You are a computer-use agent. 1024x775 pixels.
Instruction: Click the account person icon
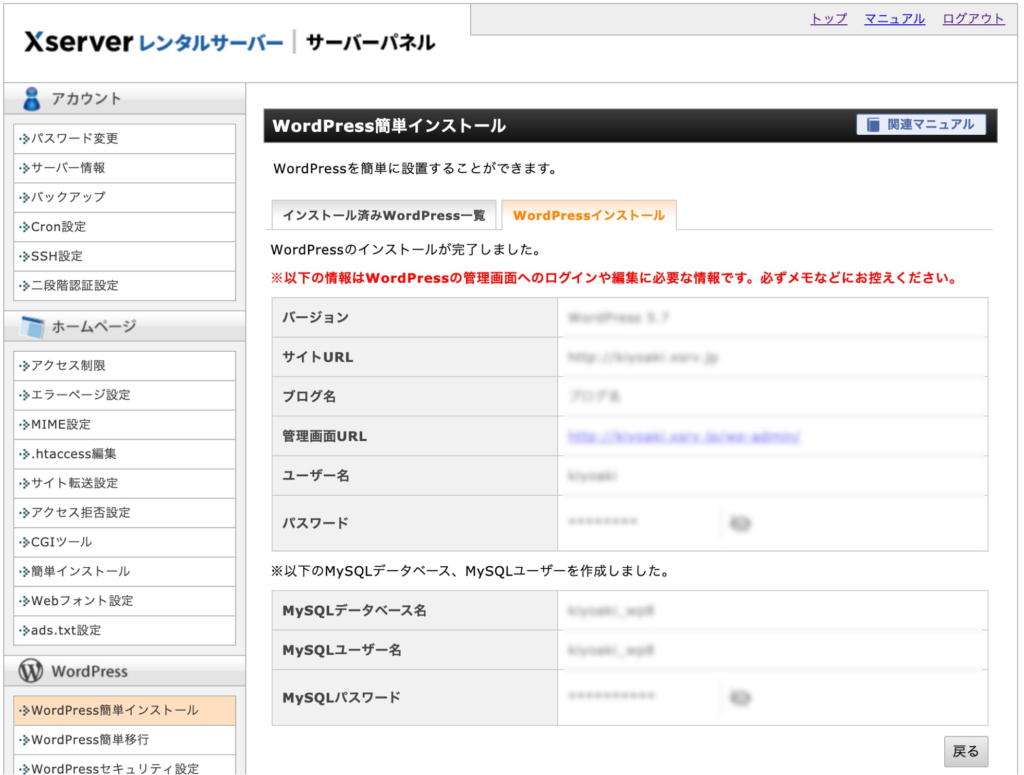click(31, 99)
